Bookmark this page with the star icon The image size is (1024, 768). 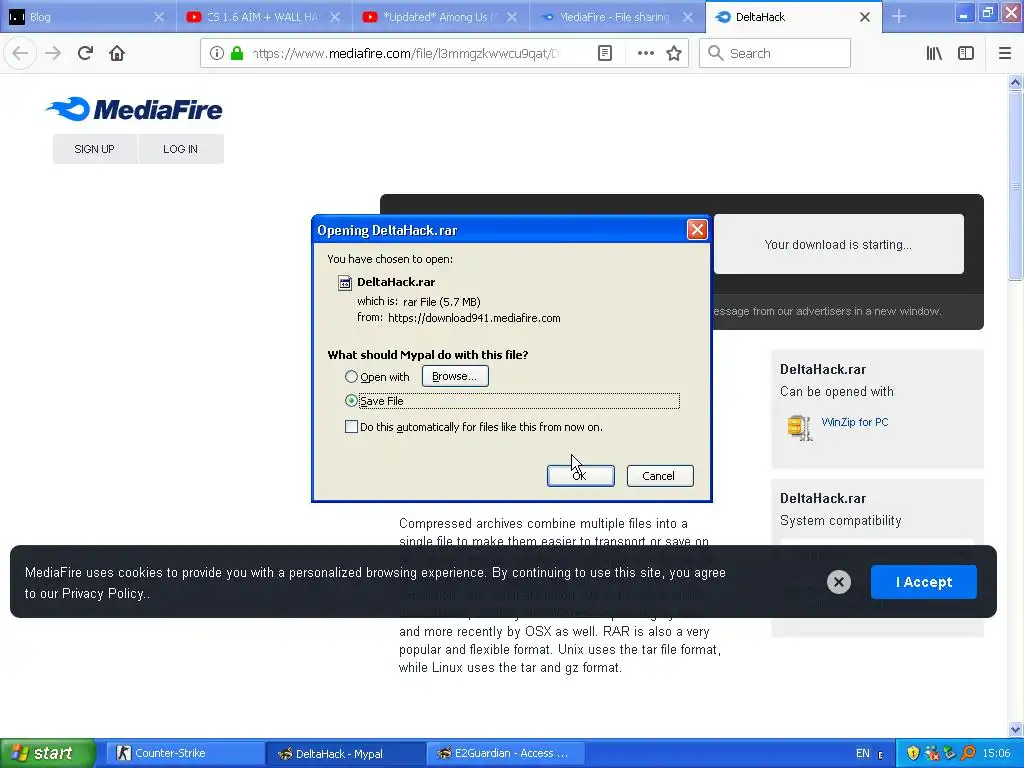[x=674, y=54]
